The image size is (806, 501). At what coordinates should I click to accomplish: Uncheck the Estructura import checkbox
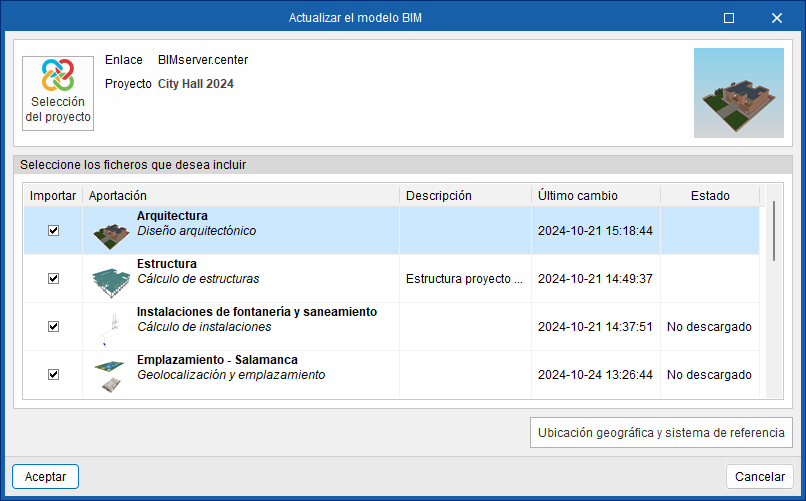point(54,279)
